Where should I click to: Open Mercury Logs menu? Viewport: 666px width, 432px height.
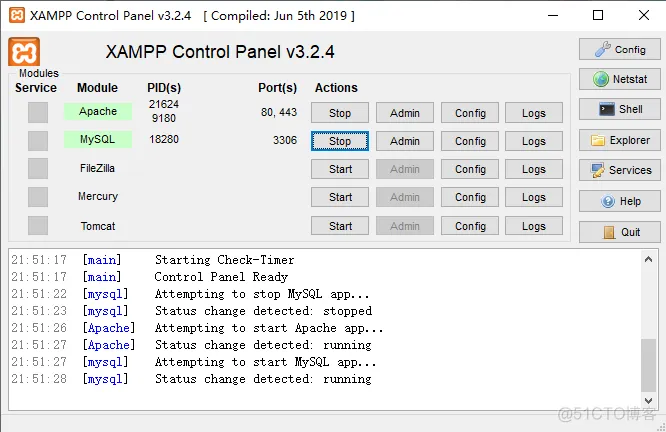pos(534,197)
